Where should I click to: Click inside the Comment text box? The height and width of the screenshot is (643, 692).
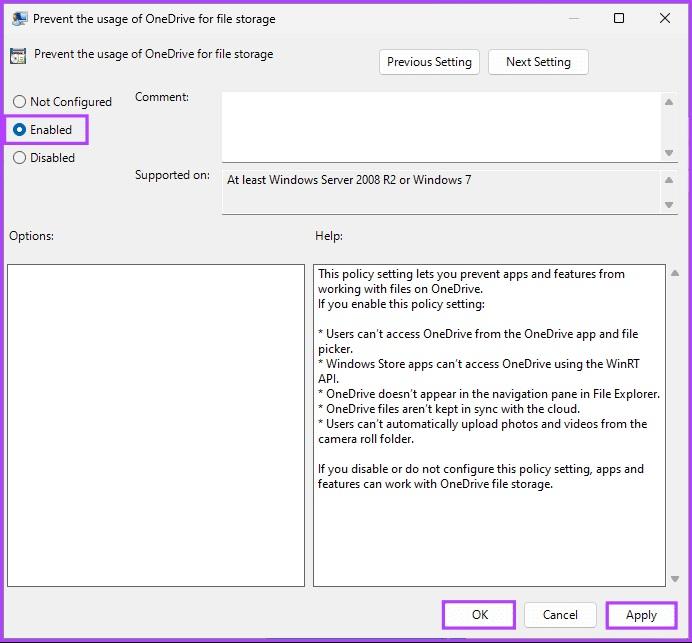pos(441,127)
